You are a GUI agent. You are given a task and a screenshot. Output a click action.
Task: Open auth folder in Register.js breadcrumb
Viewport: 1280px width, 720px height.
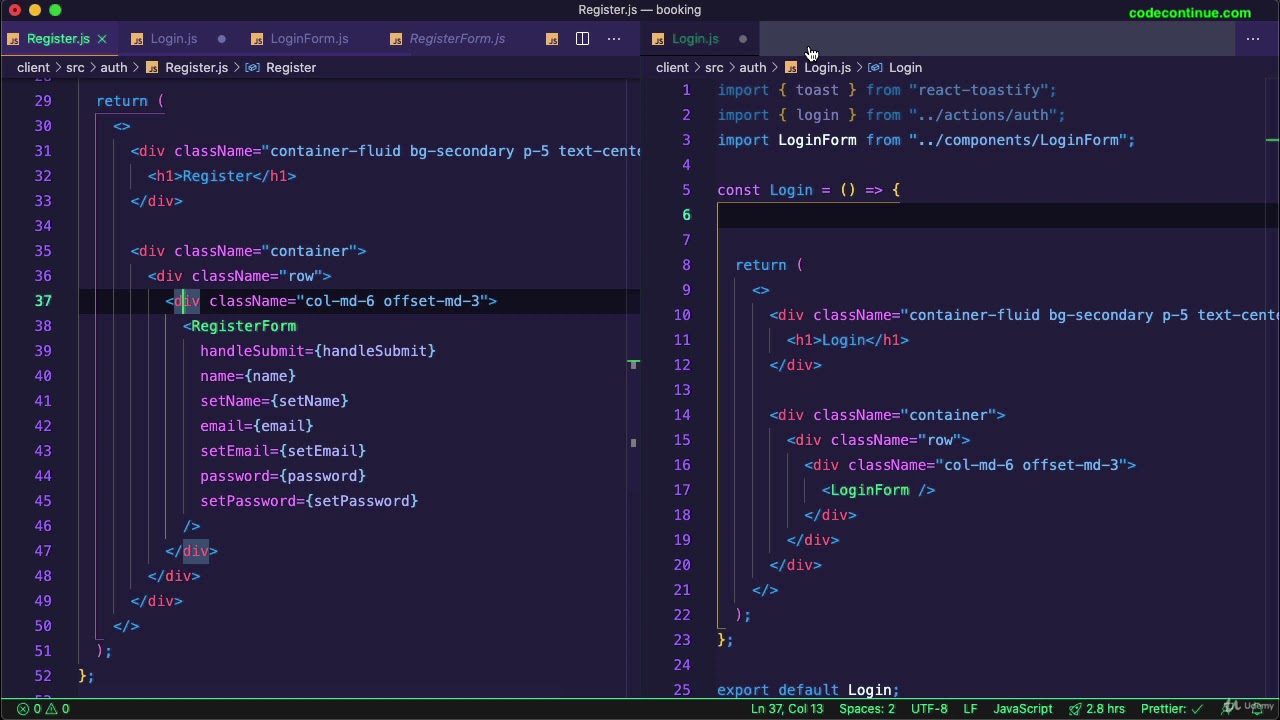pos(113,67)
